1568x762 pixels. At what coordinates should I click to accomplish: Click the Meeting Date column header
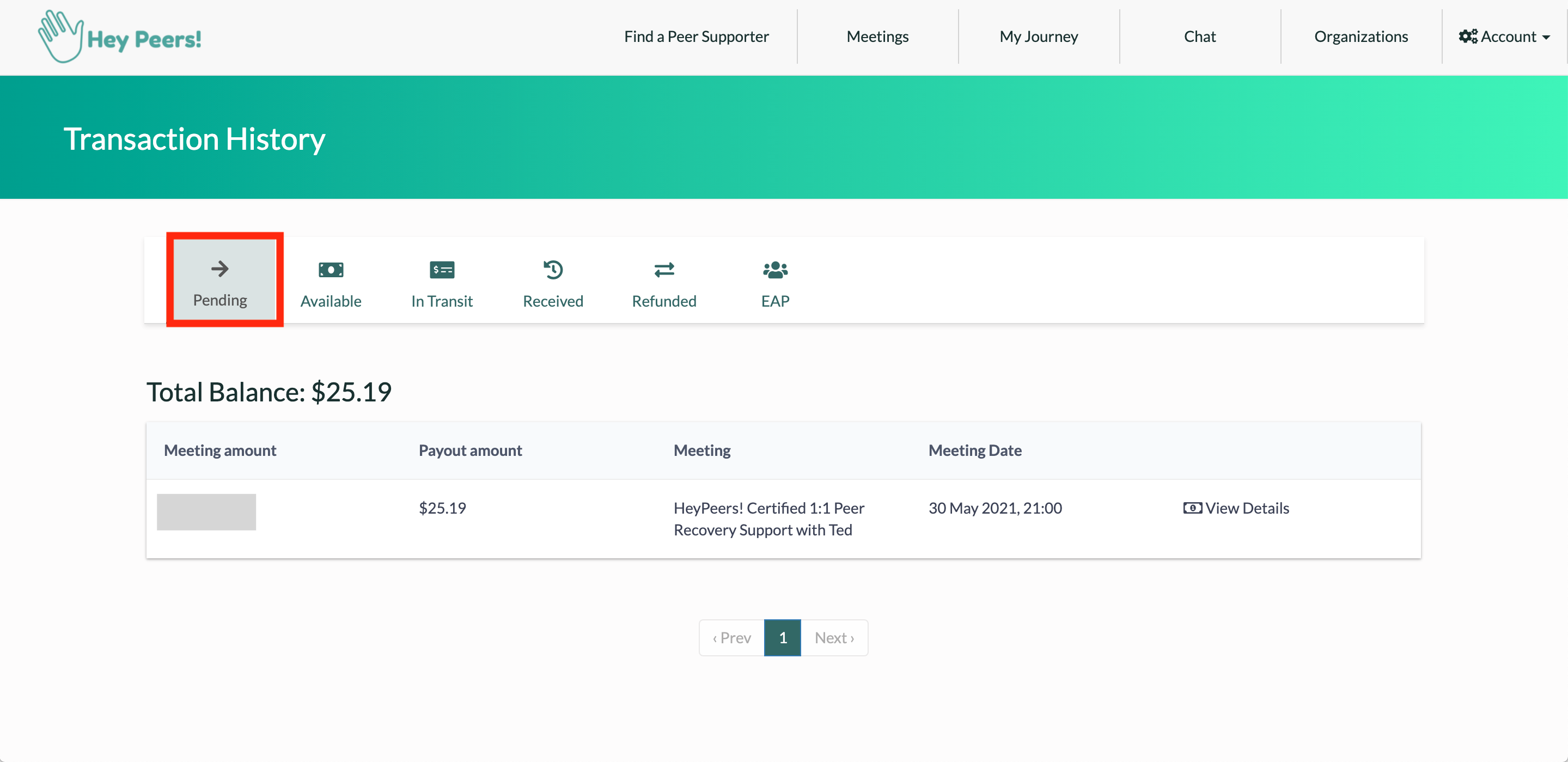(974, 450)
